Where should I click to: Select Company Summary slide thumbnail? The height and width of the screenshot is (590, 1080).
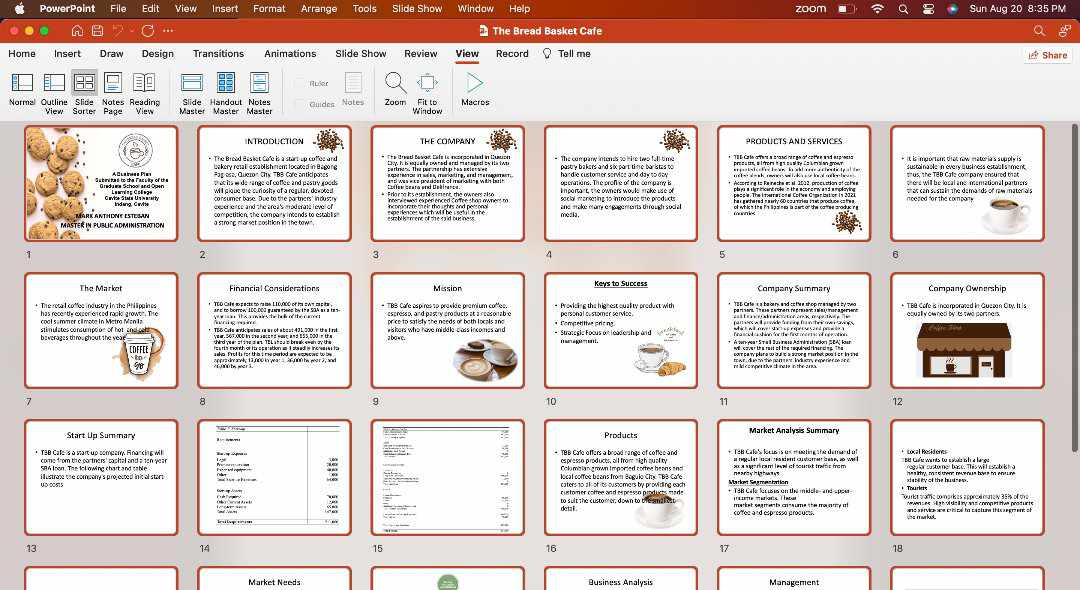pyautogui.click(x=794, y=330)
